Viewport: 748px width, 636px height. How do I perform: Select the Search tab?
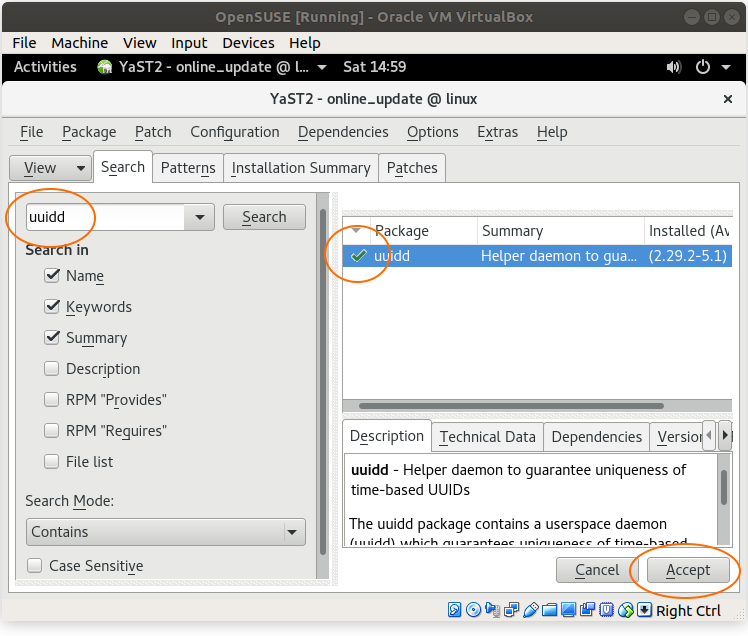click(123, 167)
